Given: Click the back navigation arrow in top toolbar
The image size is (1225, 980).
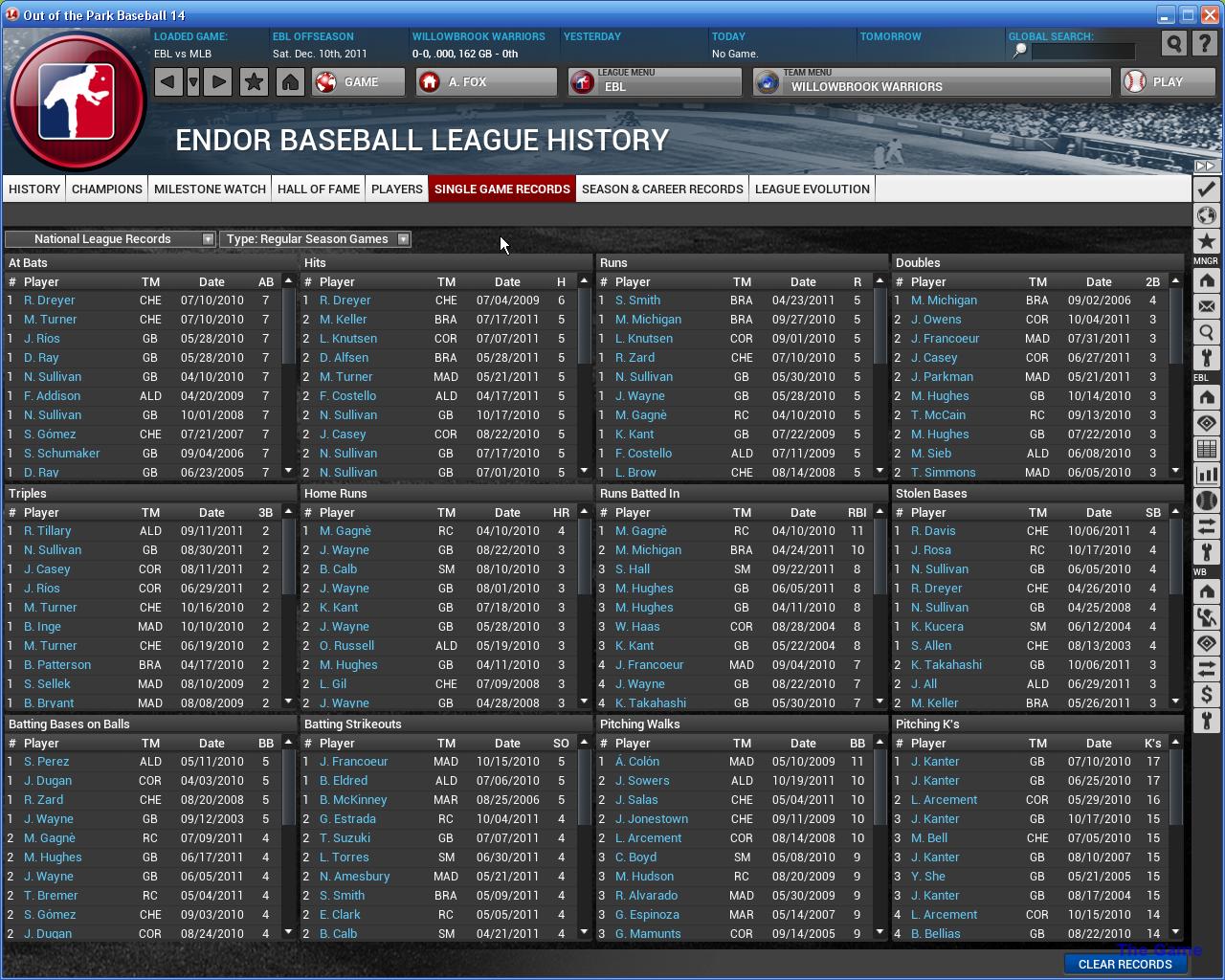Looking at the screenshot, I should (167, 82).
